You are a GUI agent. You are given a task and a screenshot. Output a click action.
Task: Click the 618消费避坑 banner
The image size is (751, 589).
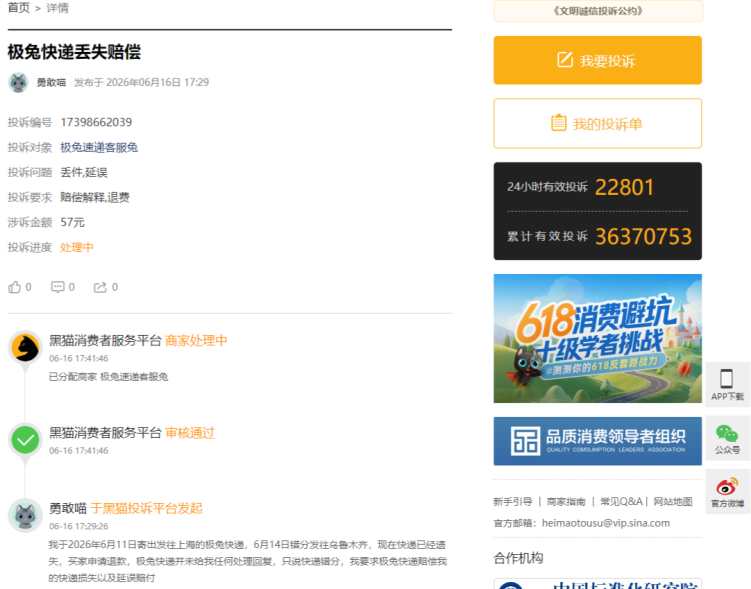[x=598, y=339]
